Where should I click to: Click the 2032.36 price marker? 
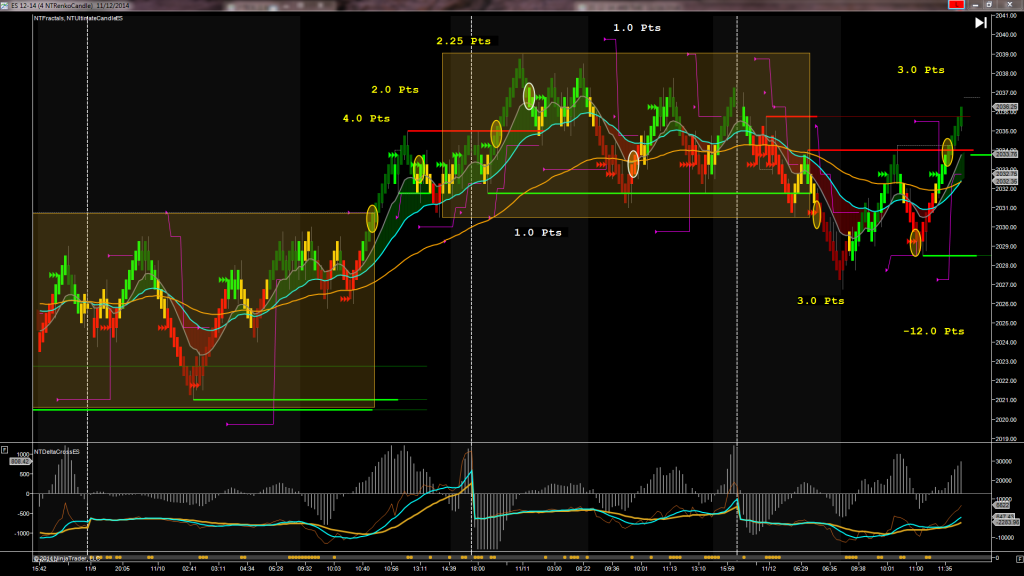(1006, 181)
